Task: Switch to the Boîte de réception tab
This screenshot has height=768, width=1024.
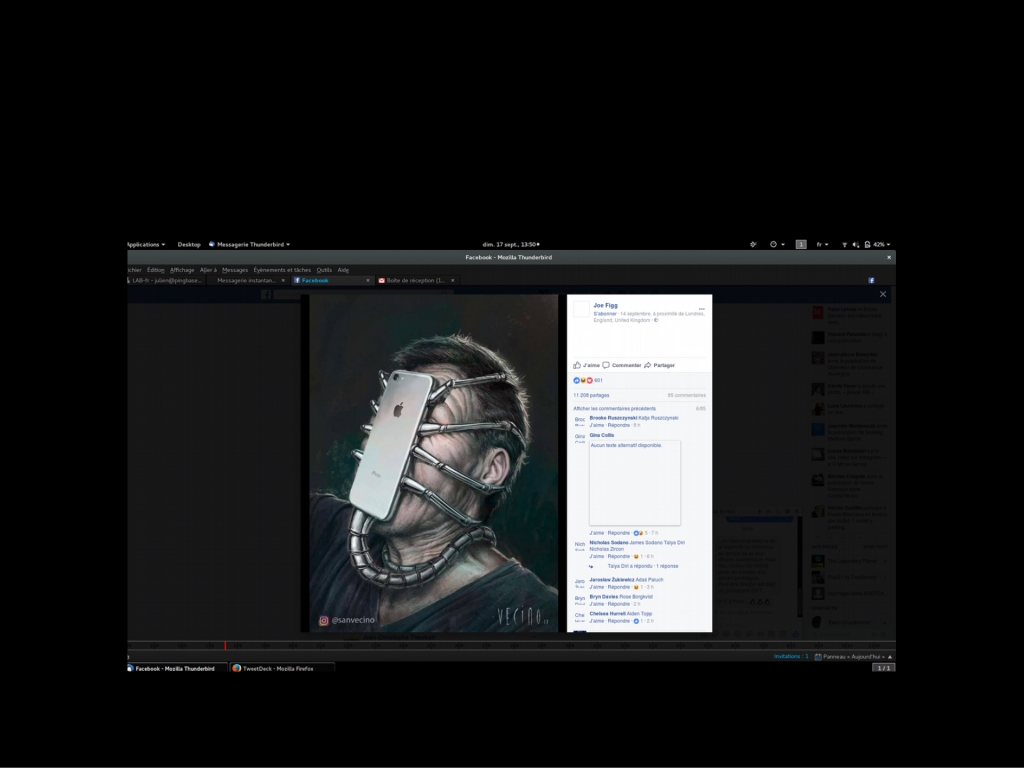Action: (415, 280)
